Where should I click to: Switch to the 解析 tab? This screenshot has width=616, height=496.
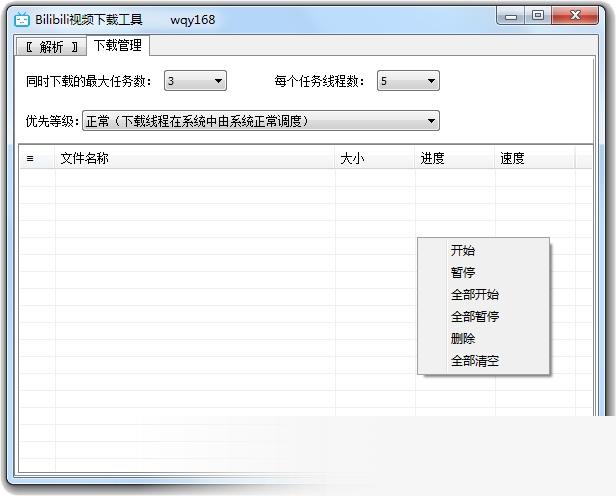click(51, 47)
